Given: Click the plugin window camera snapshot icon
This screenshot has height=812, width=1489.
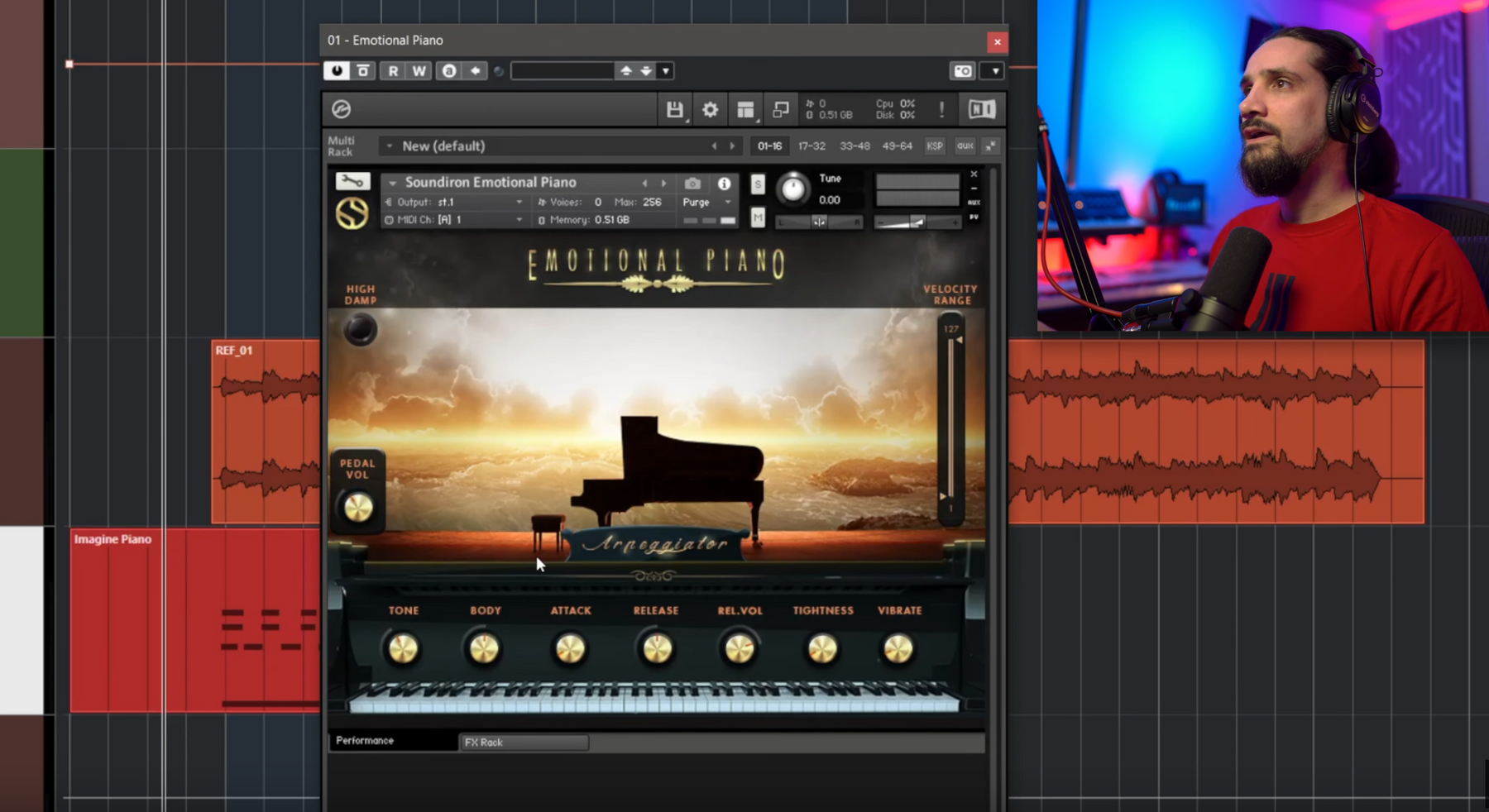Looking at the screenshot, I should point(963,71).
